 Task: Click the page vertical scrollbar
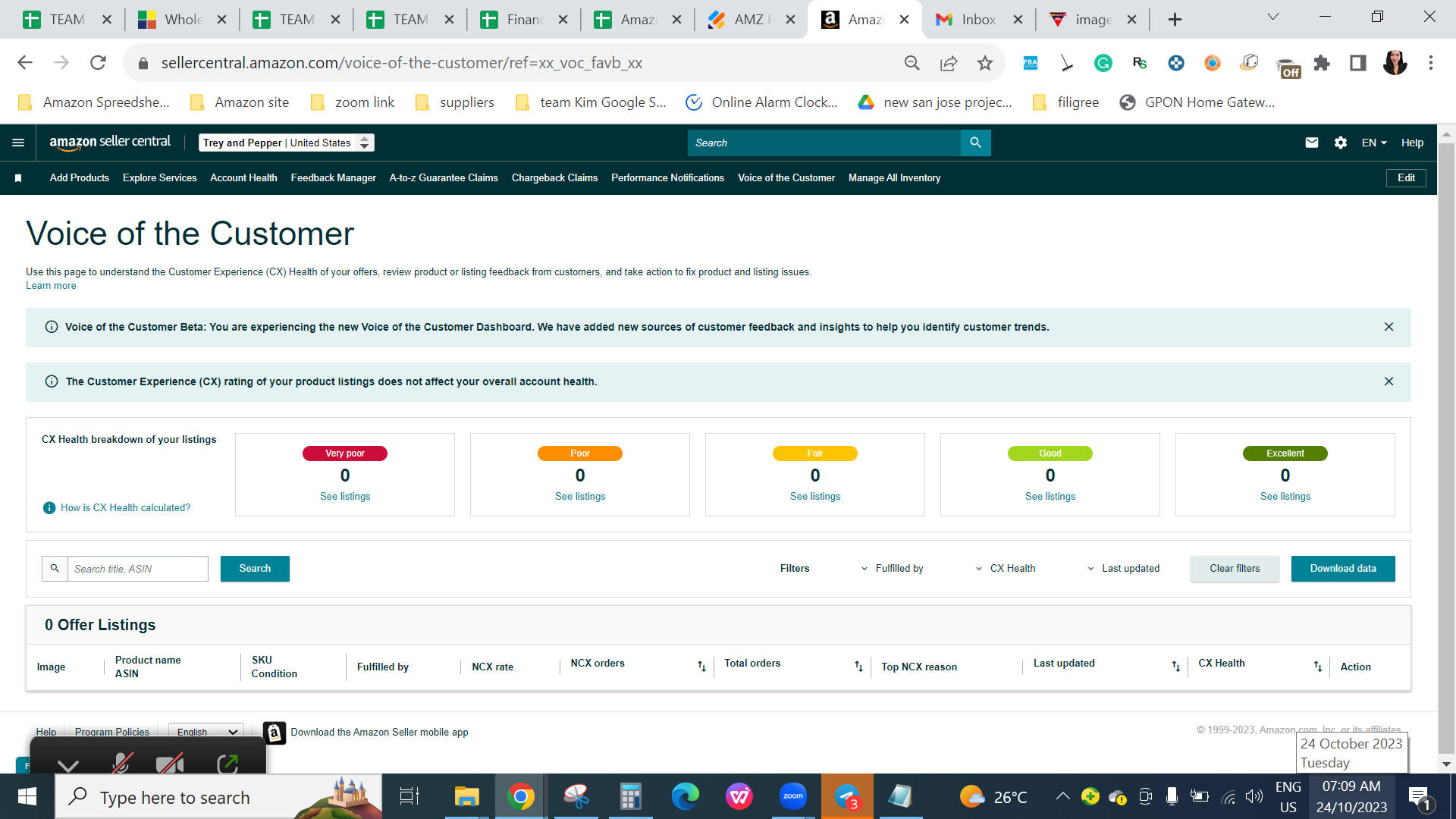coord(1446,449)
